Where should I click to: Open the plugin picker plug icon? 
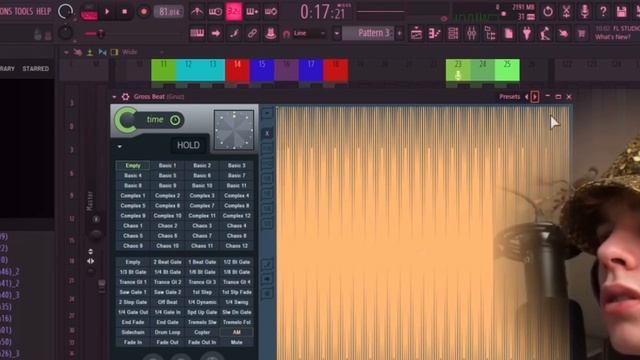coord(527,33)
